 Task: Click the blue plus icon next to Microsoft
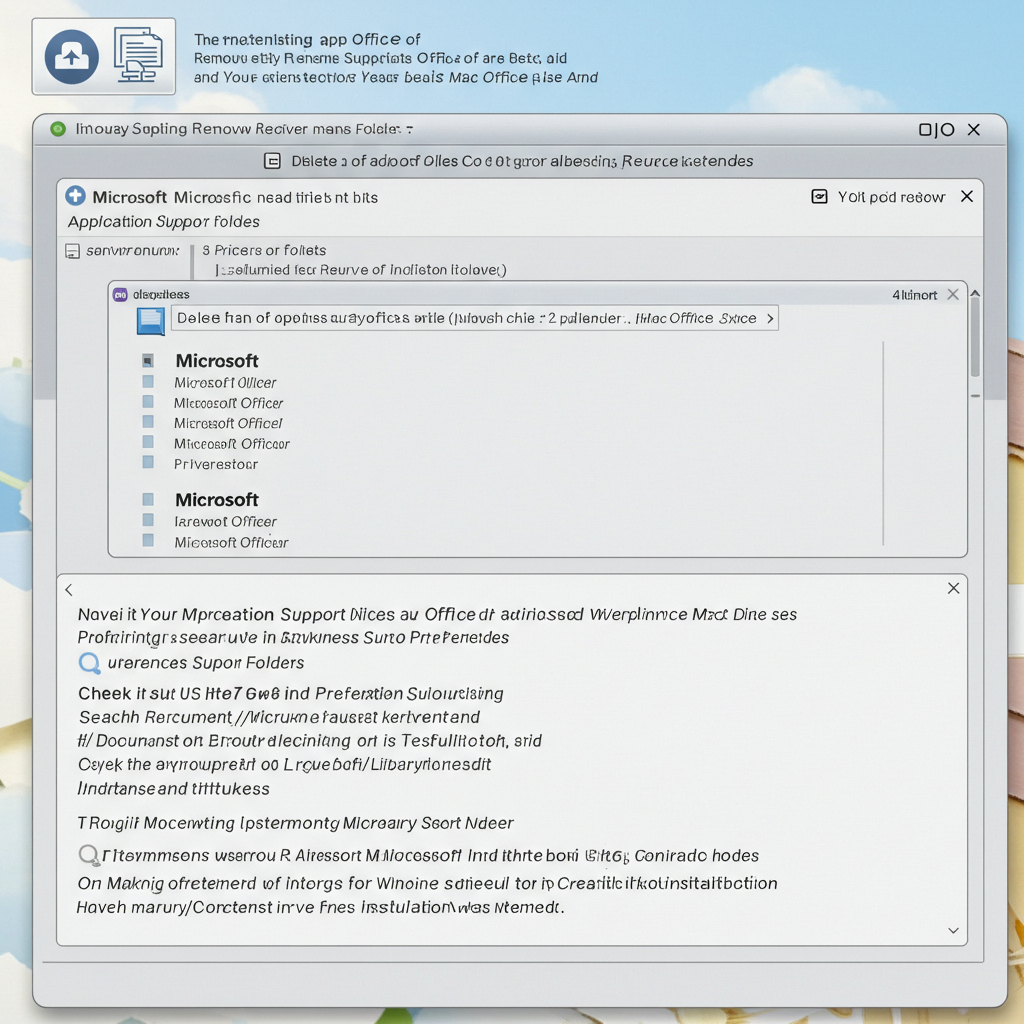[x=76, y=196]
